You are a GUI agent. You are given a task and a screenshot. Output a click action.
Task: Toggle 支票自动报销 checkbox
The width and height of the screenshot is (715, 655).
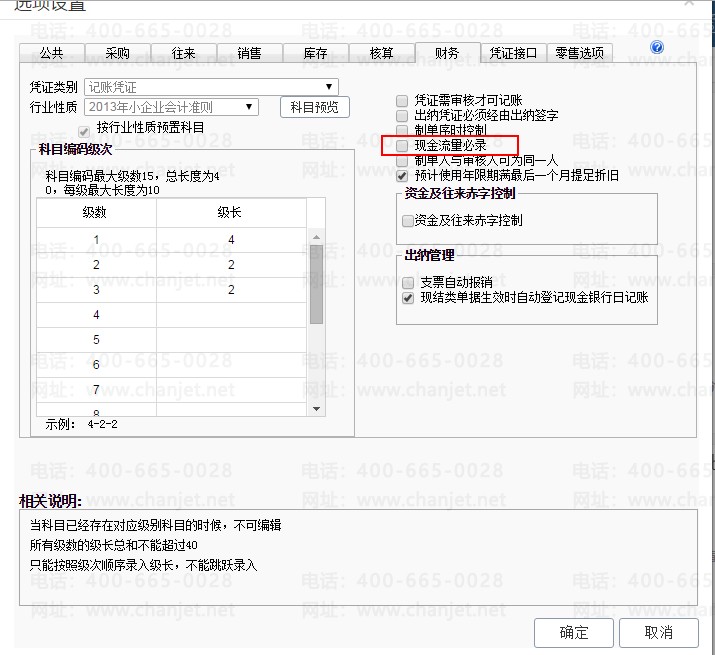[x=407, y=282]
